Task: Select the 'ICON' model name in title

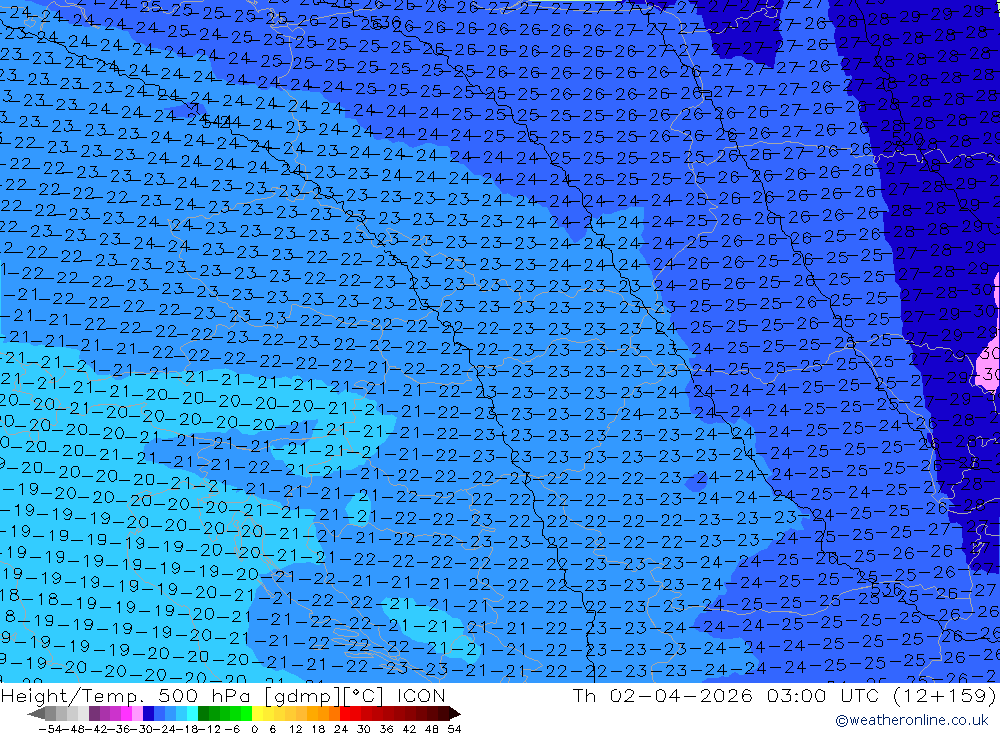Action: 421,695
